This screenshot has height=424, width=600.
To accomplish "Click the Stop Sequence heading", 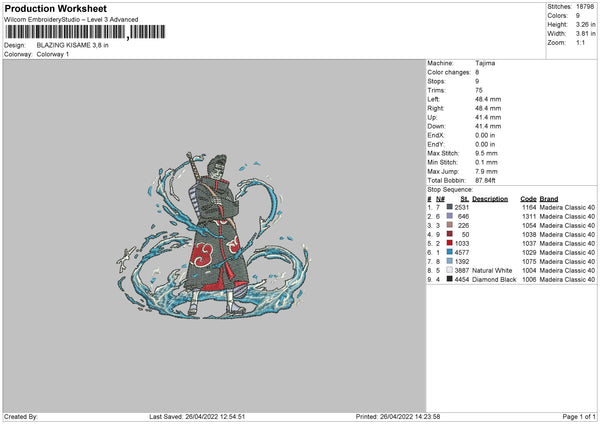I will [x=450, y=190].
